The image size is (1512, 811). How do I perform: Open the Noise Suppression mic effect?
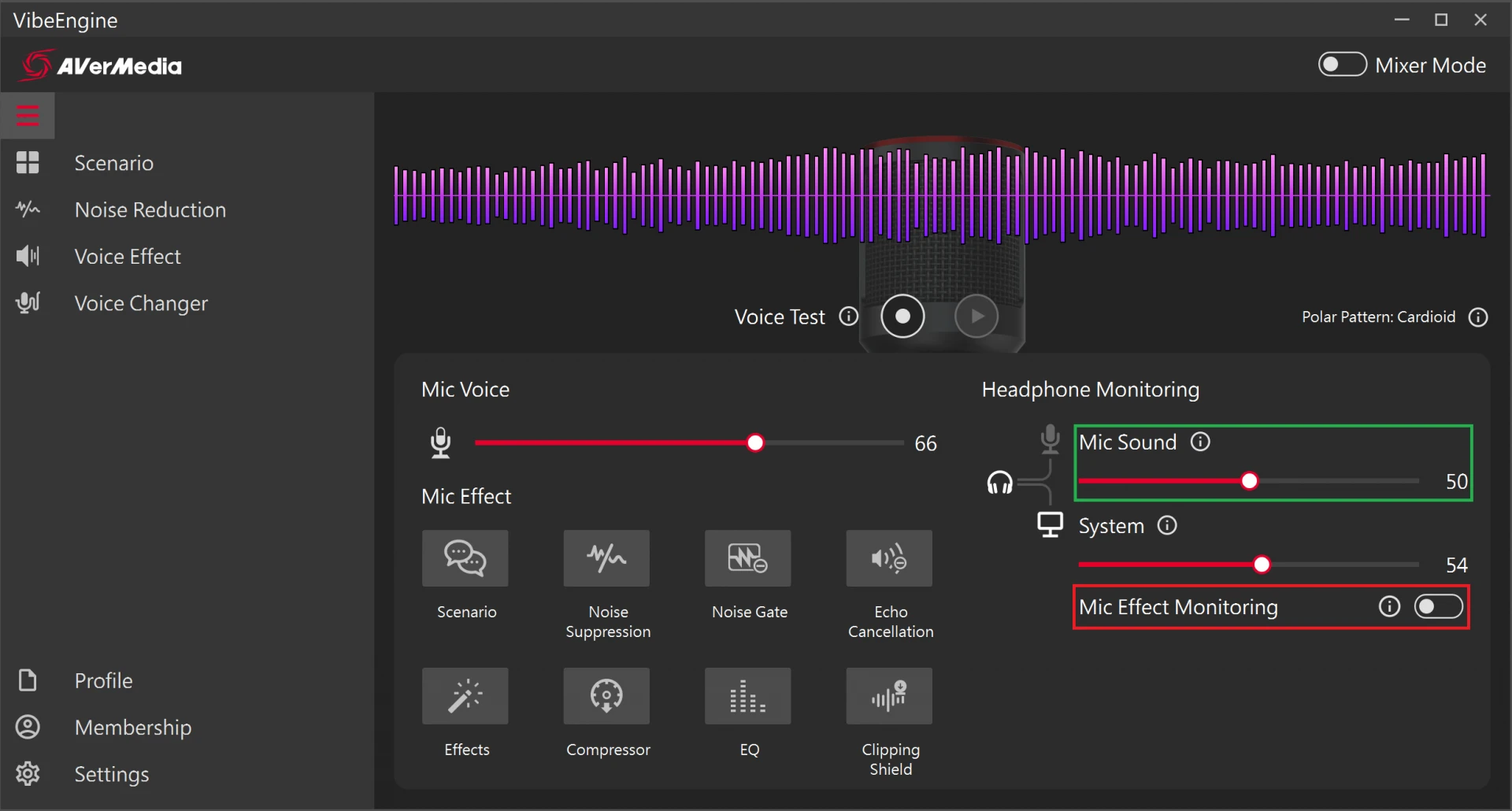click(606, 558)
